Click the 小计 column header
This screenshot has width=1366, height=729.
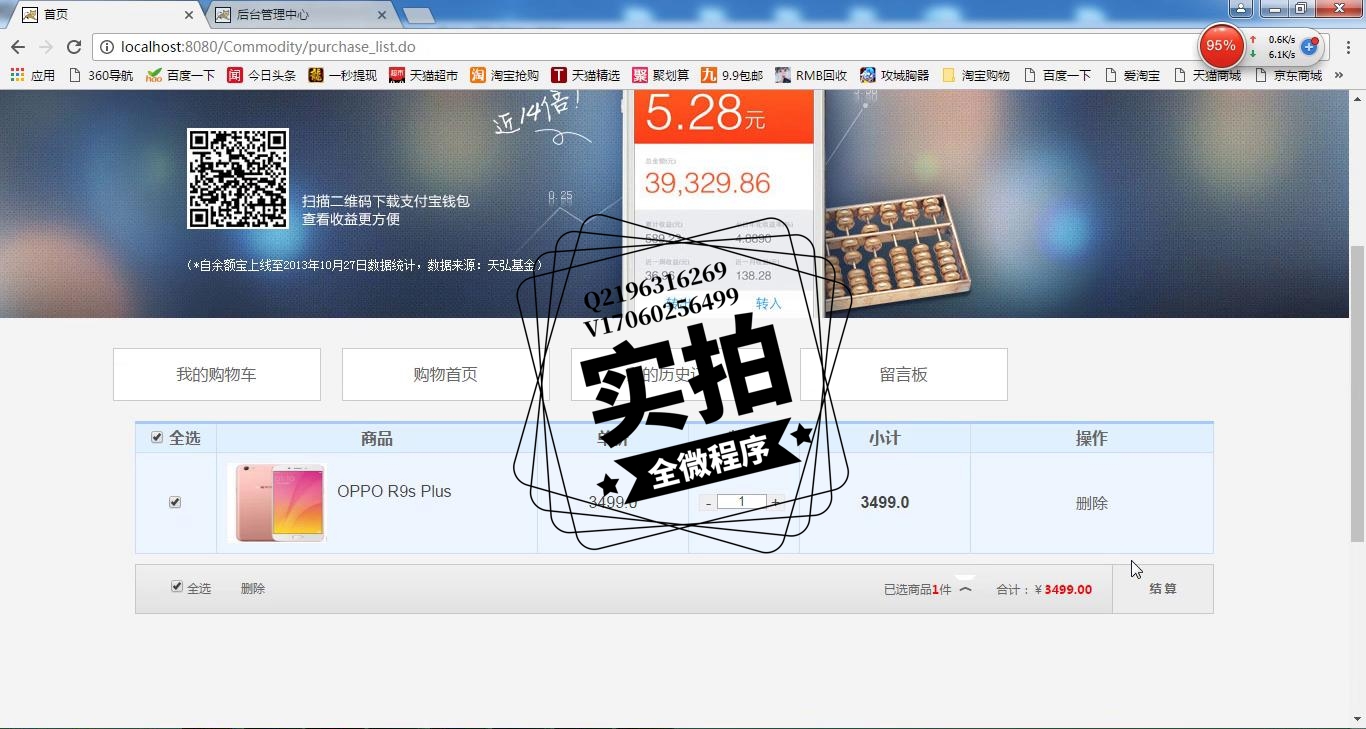885,438
